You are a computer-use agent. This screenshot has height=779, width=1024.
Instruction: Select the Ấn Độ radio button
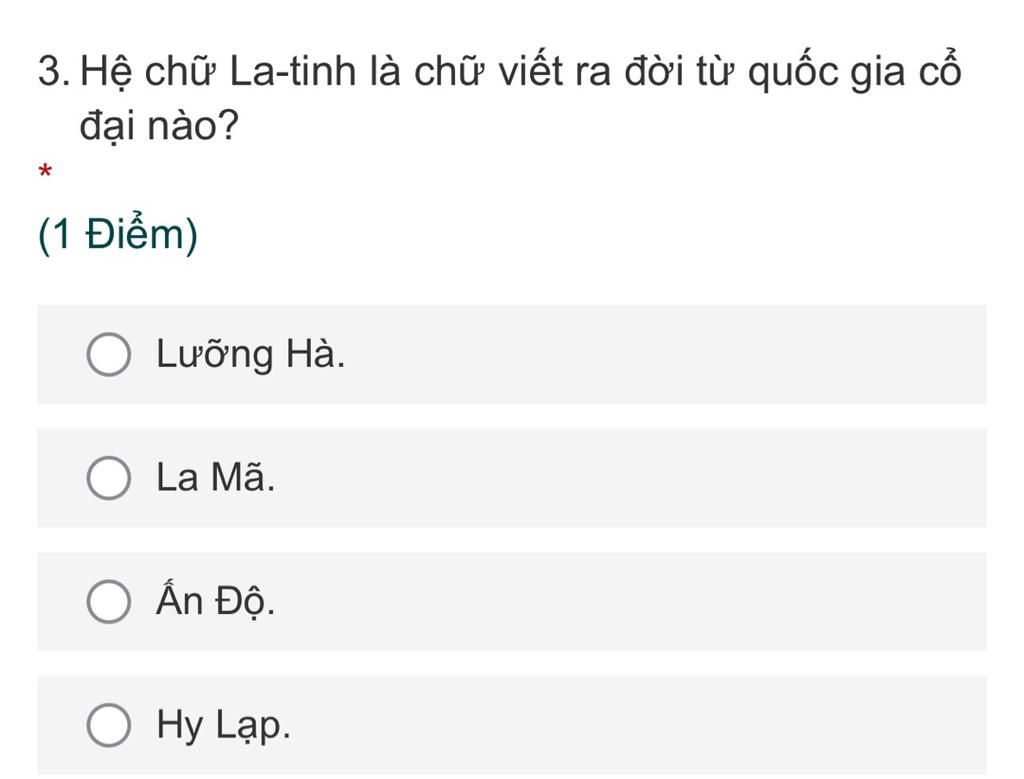click(108, 601)
